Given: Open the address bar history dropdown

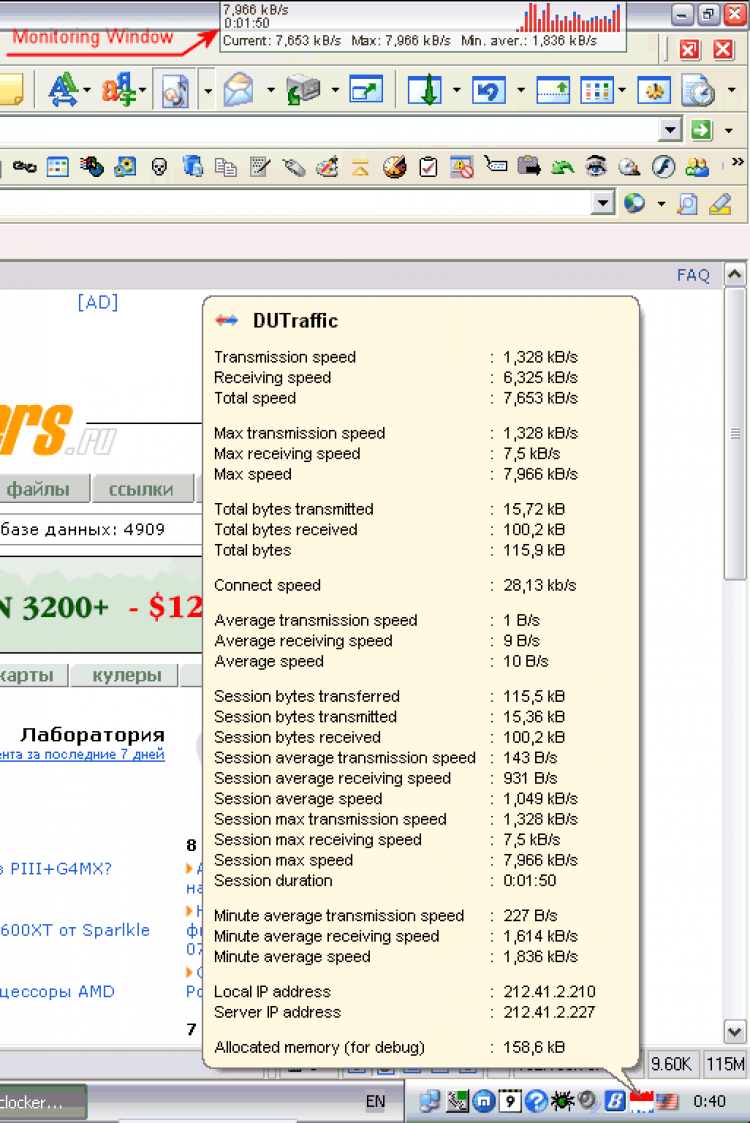Looking at the screenshot, I should (670, 130).
